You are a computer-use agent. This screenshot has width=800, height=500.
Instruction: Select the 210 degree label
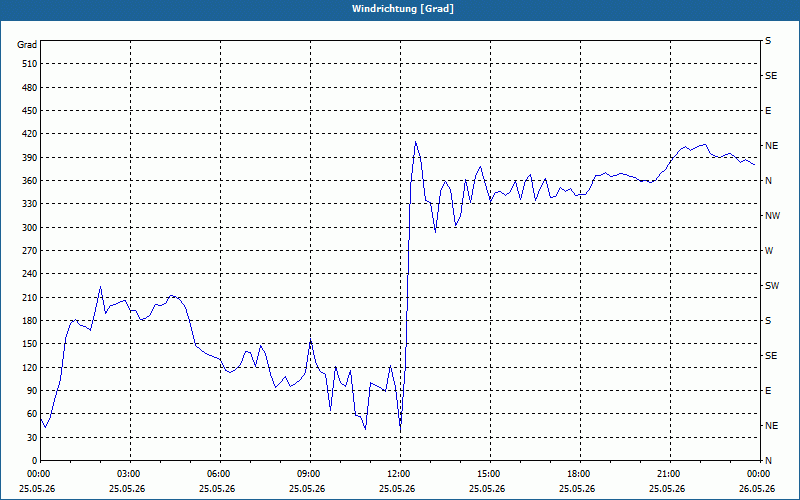coord(30,297)
